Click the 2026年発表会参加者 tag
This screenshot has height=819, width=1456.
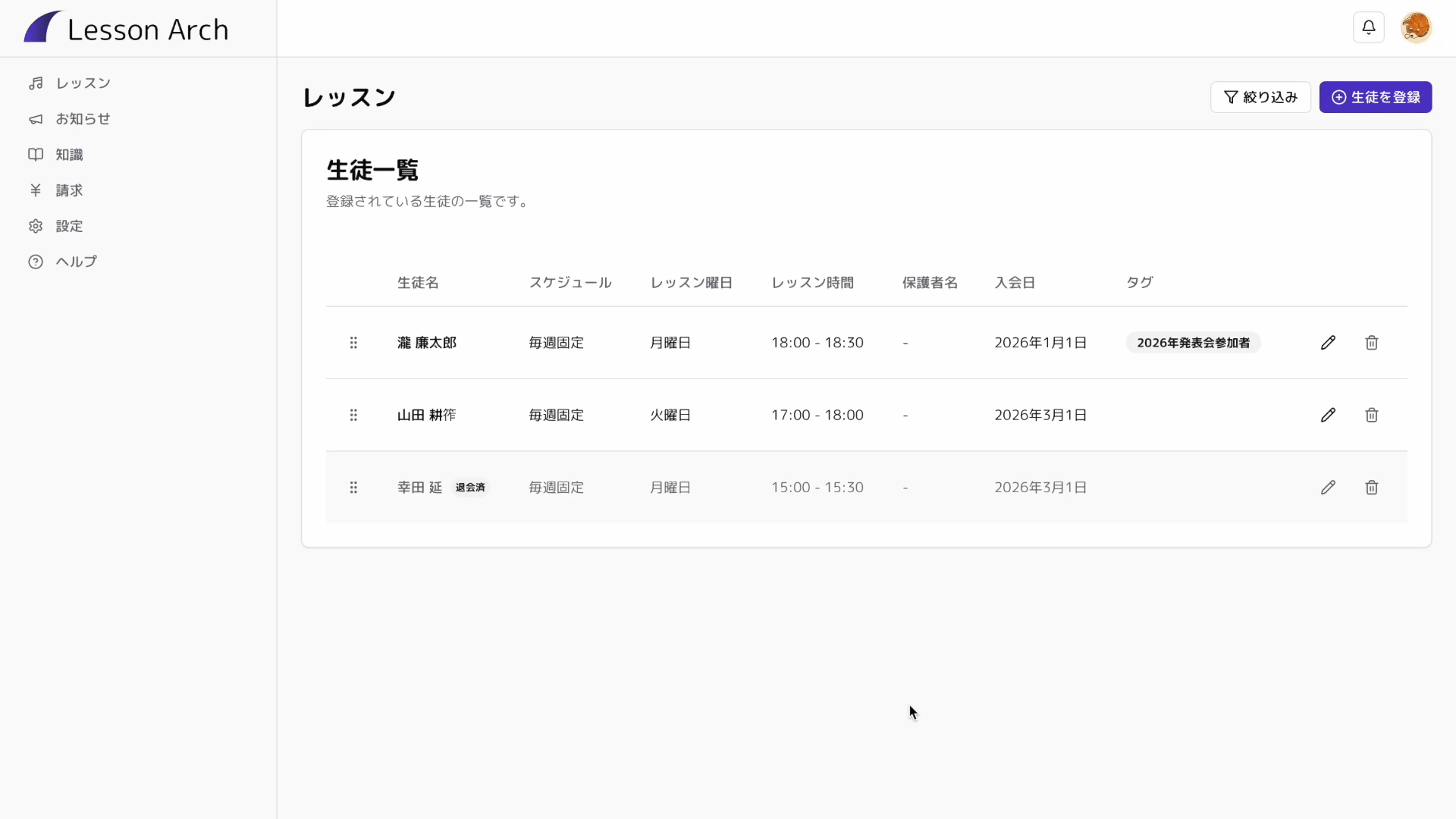[x=1193, y=343]
